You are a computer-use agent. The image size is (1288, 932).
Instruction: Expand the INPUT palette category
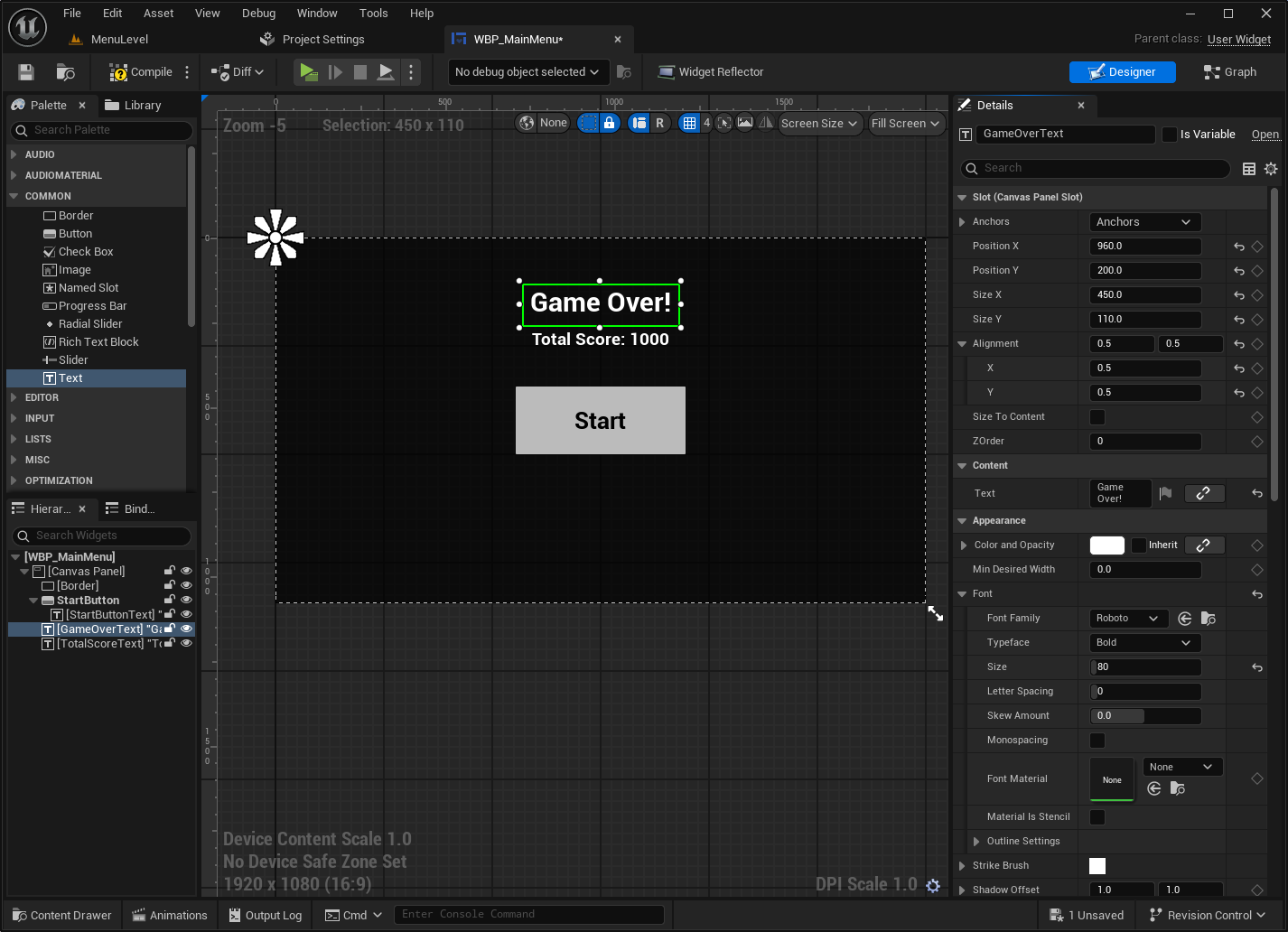pos(14,418)
